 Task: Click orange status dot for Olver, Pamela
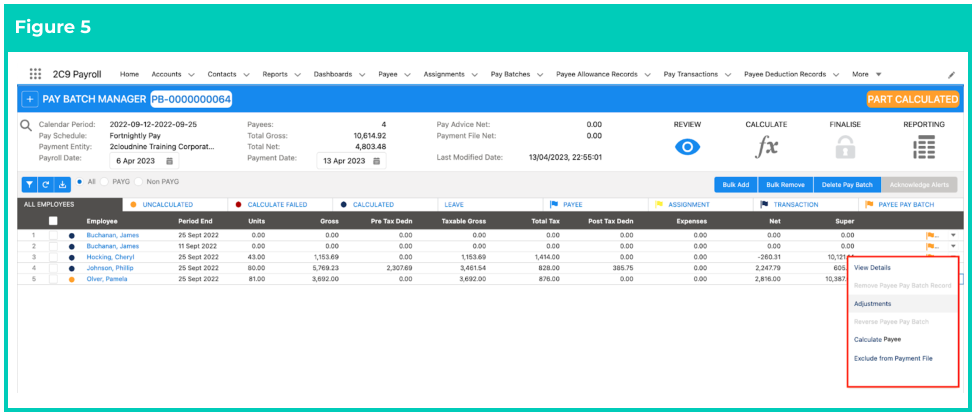(72, 279)
